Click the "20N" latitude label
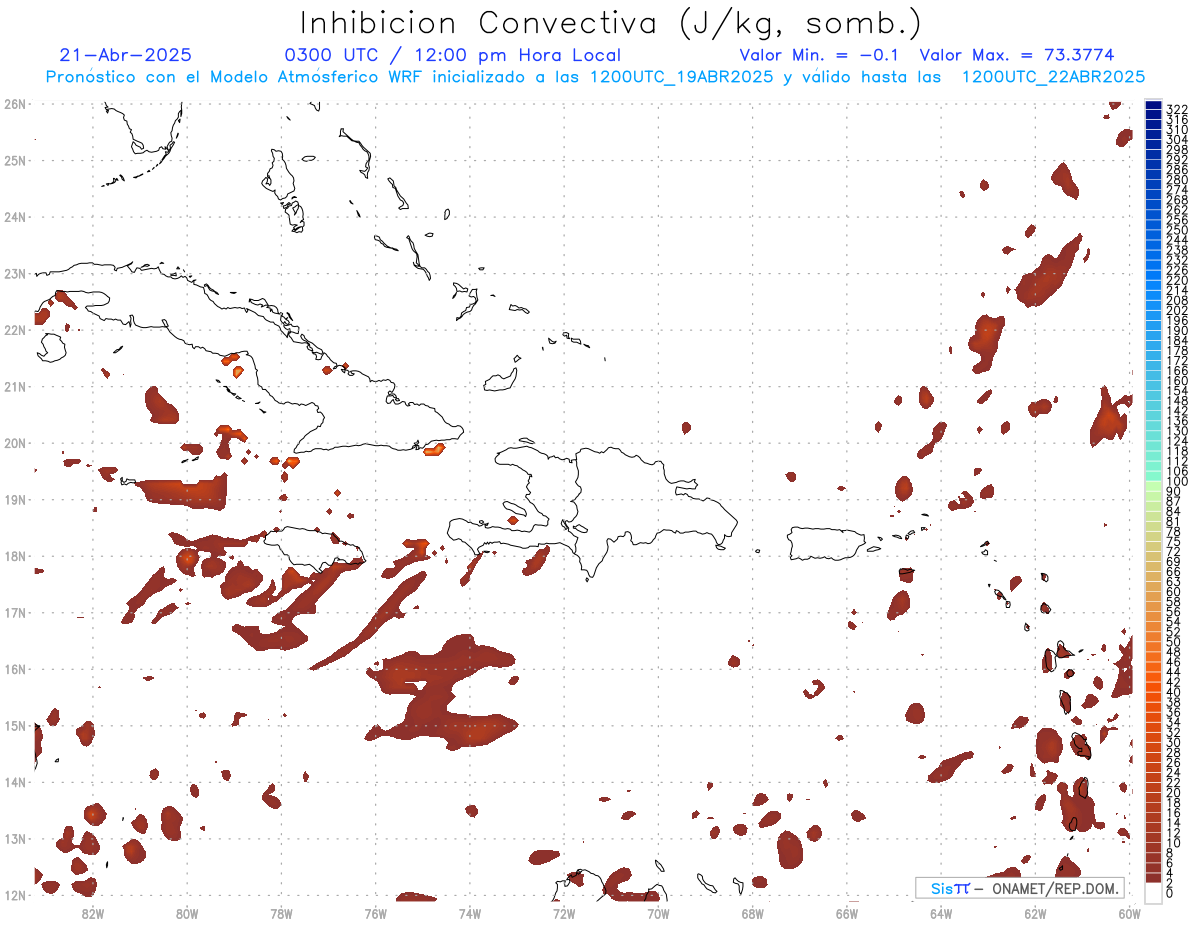 coord(14,443)
